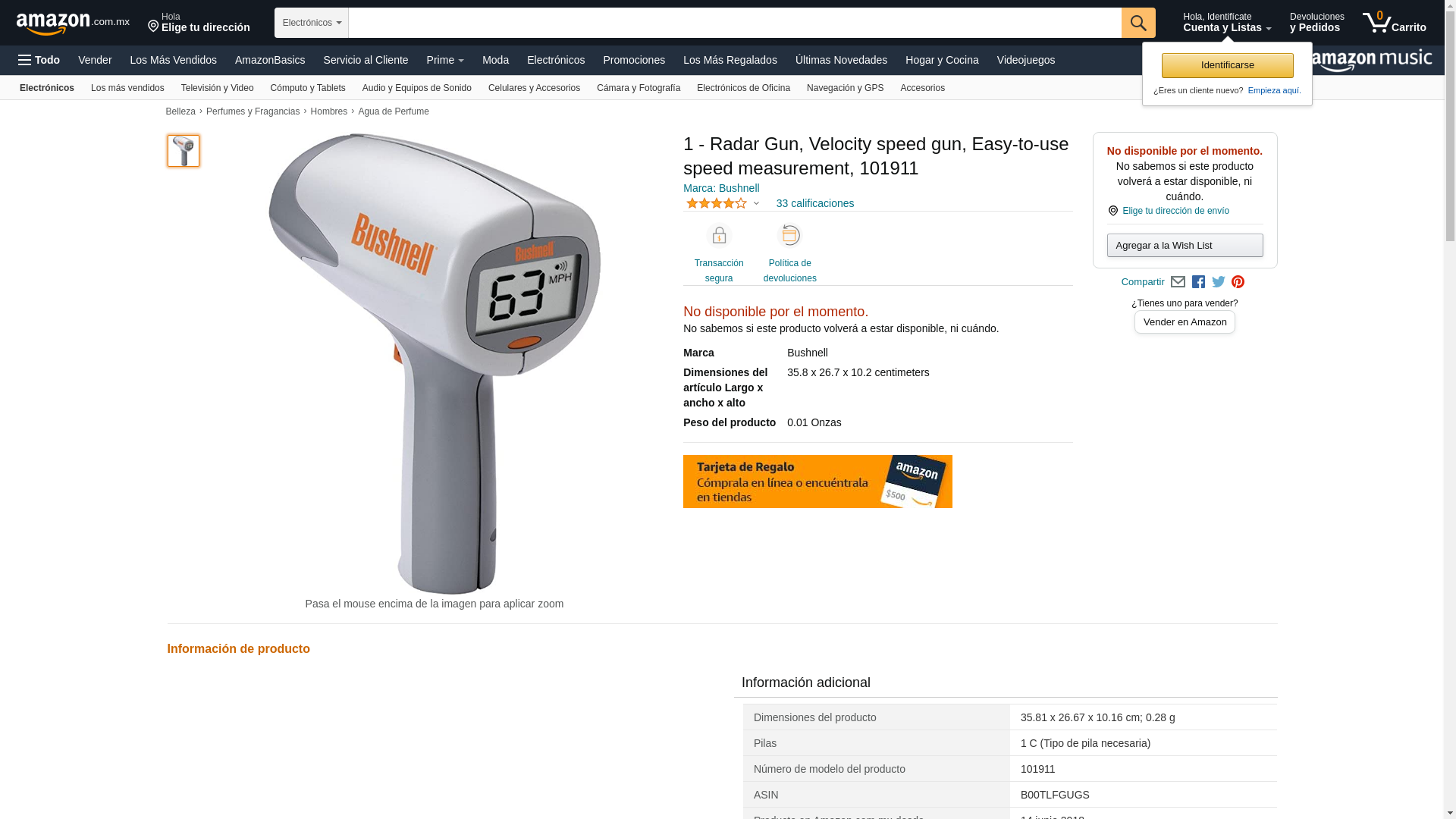The image size is (1456, 819).
Task: Share on Pinterest icon
Action: pos(1238,282)
